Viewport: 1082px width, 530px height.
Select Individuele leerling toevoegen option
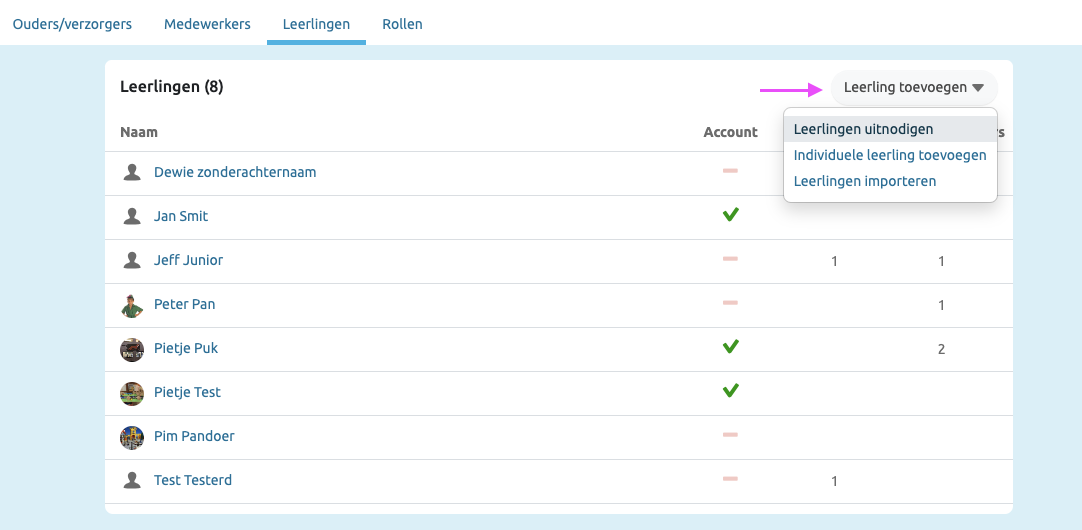(890, 155)
